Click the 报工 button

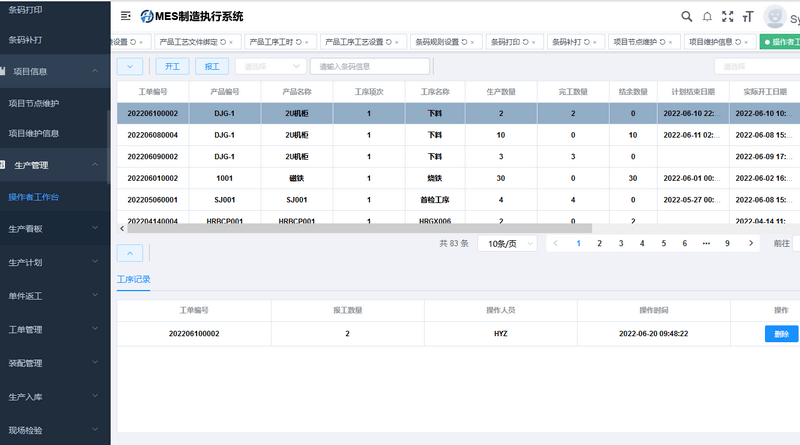click(x=212, y=66)
